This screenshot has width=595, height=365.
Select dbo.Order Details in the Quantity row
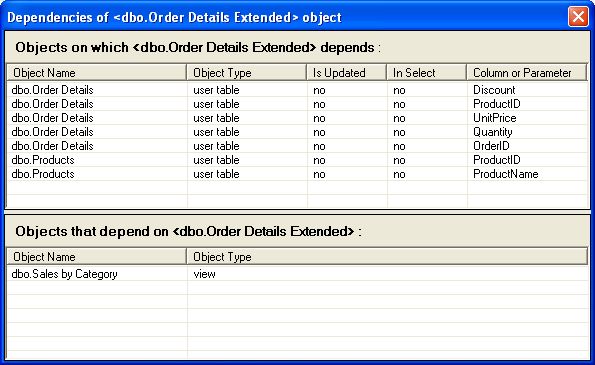52,132
